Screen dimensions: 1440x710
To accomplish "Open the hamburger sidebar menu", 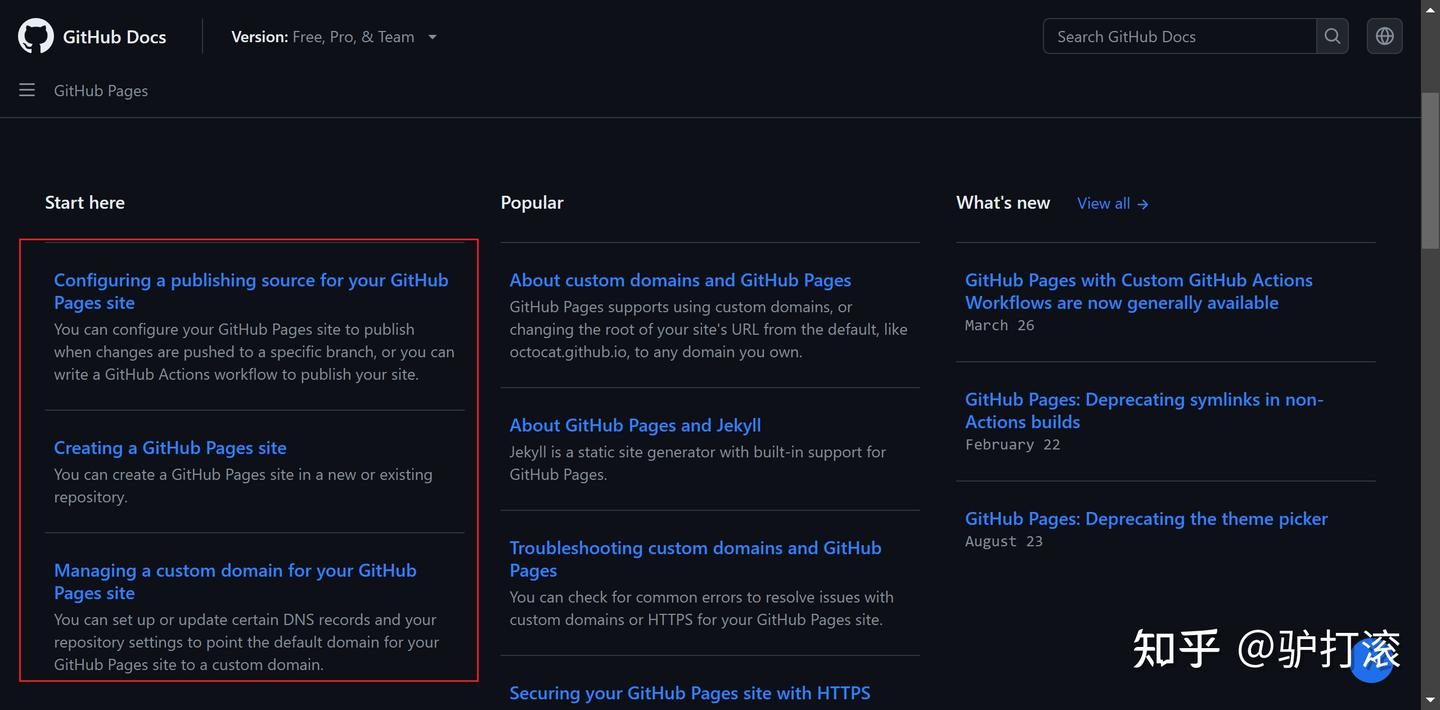I will pyautogui.click(x=27, y=90).
